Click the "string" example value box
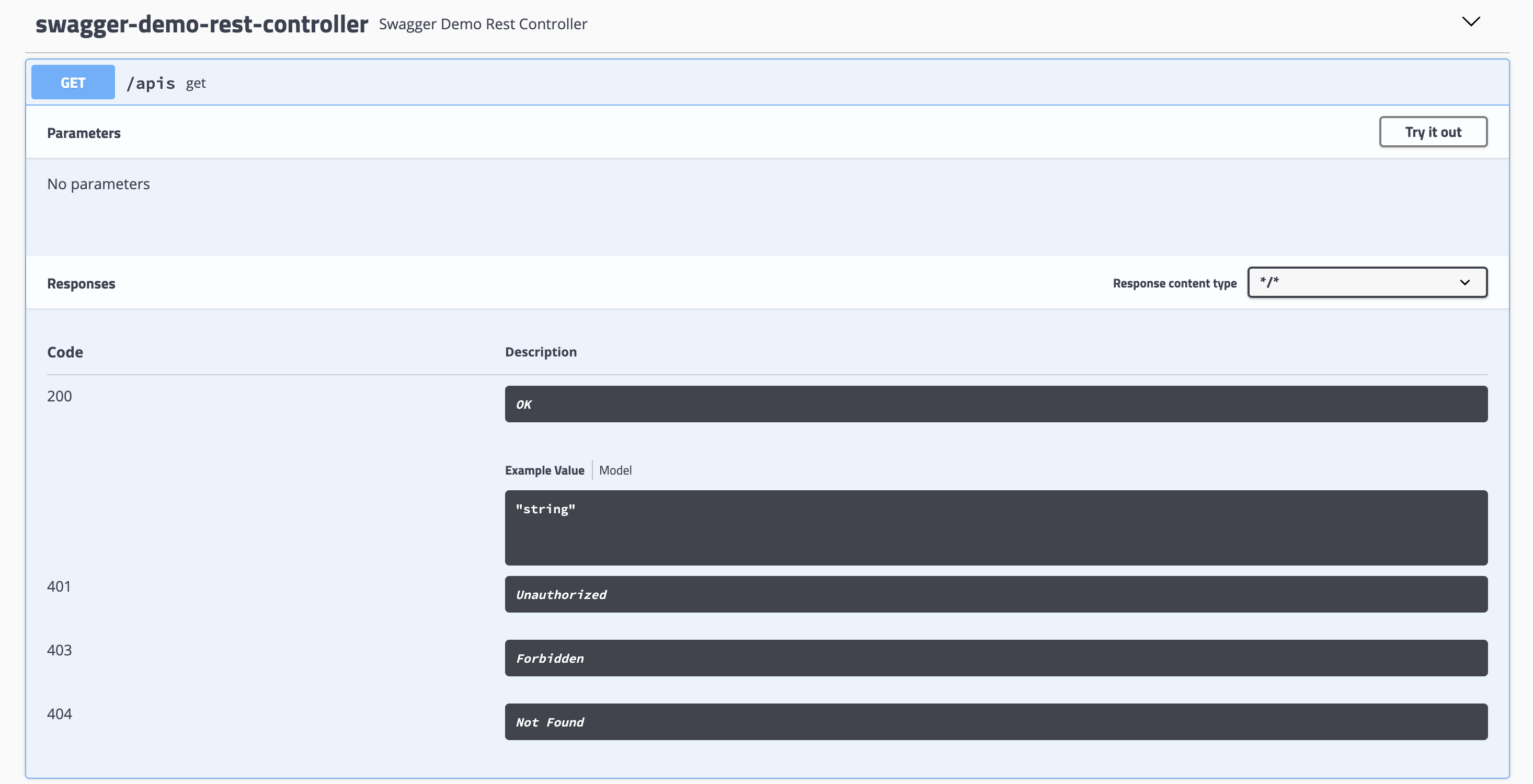1533x784 pixels. click(996, 527)
